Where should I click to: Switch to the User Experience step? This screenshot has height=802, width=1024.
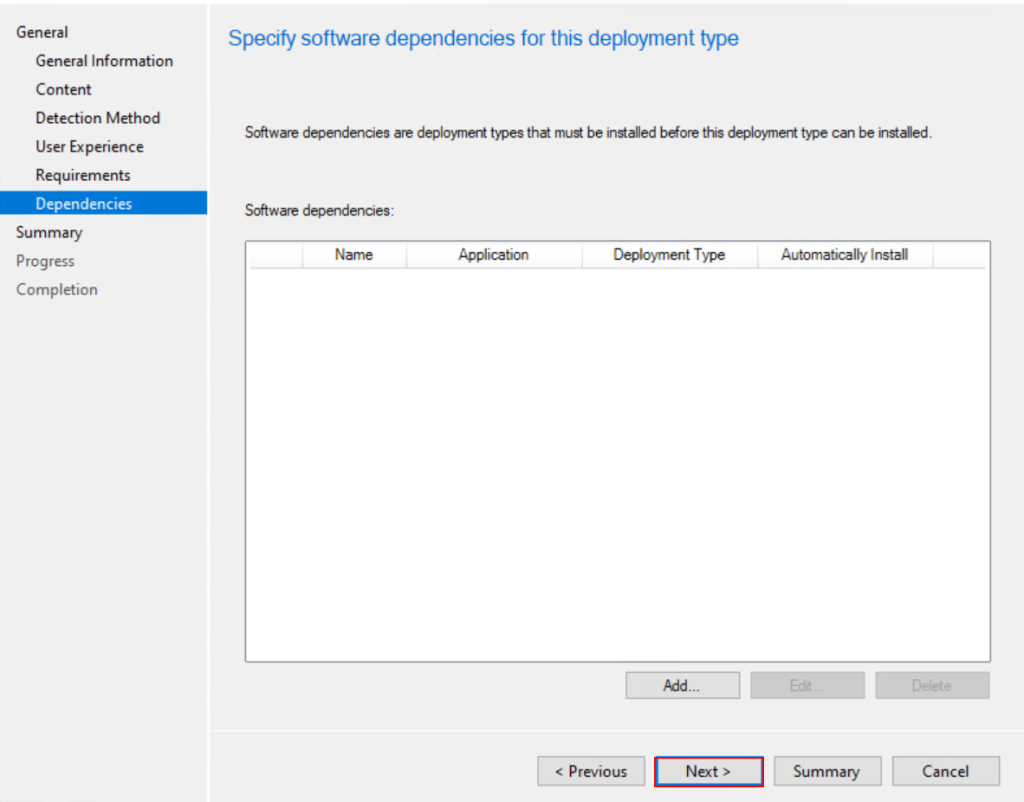pos(89,147)
